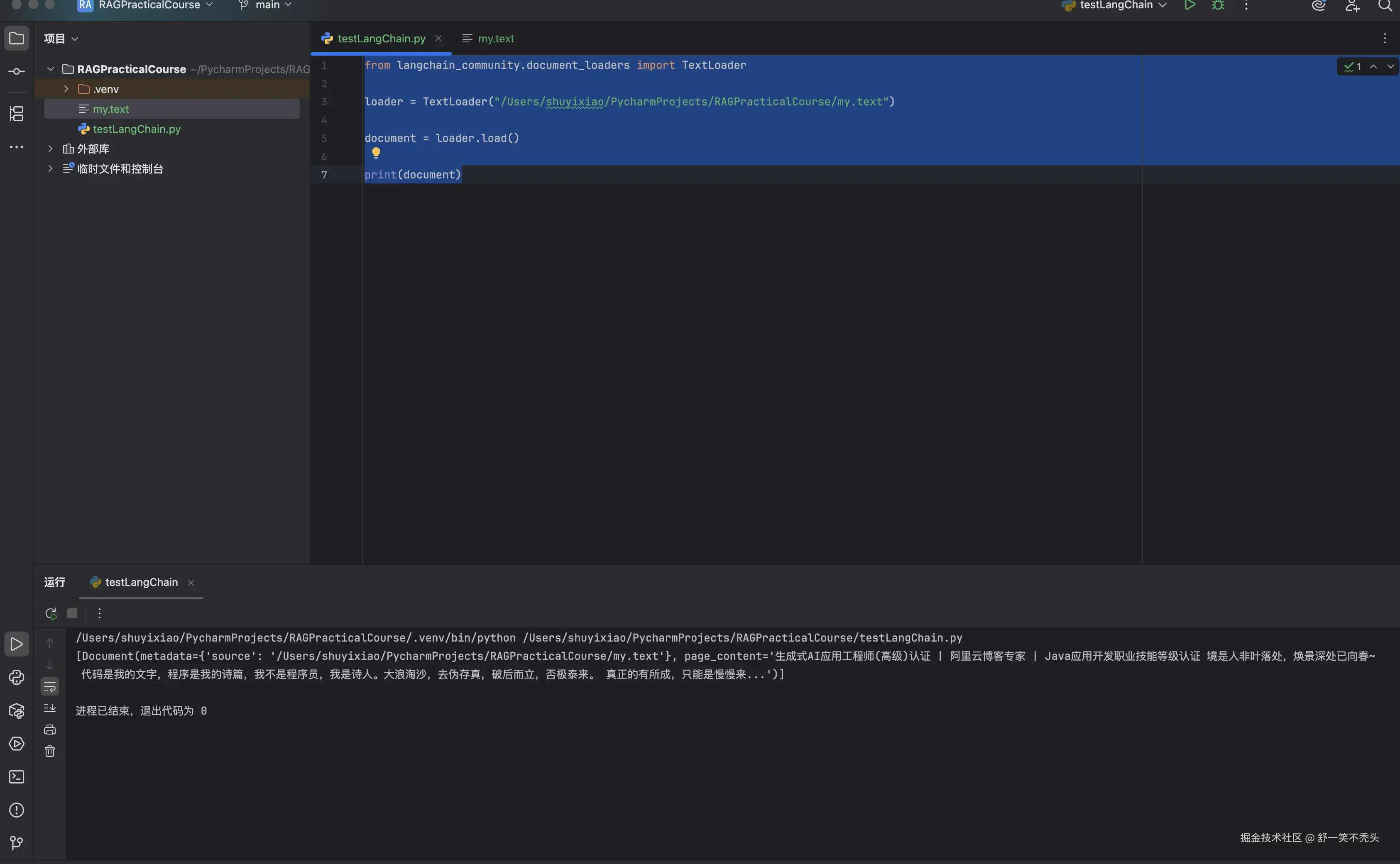The image size is (1400, 864).
Task: Open the main branch dropdown
Action: pos(267,6)
